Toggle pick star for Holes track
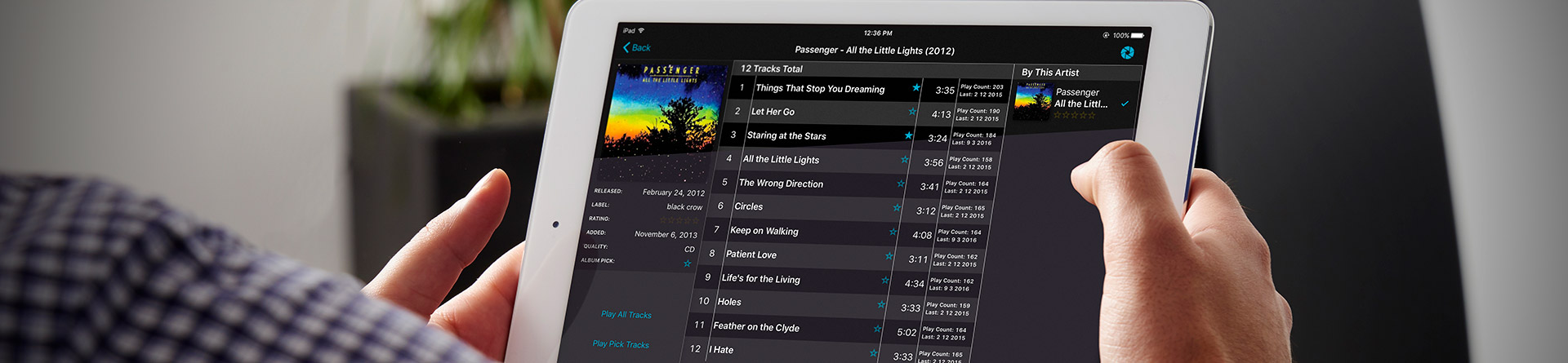1568x363 pixels. 881,304
